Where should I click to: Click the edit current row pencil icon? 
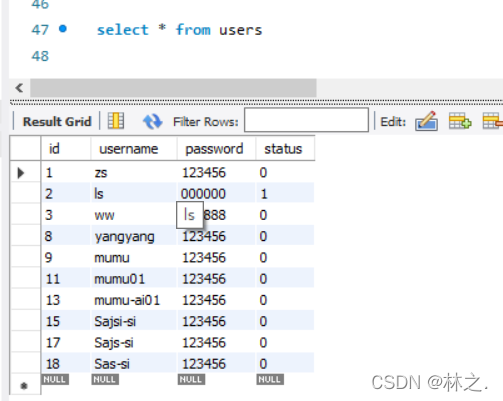click(x=427, y=121)
